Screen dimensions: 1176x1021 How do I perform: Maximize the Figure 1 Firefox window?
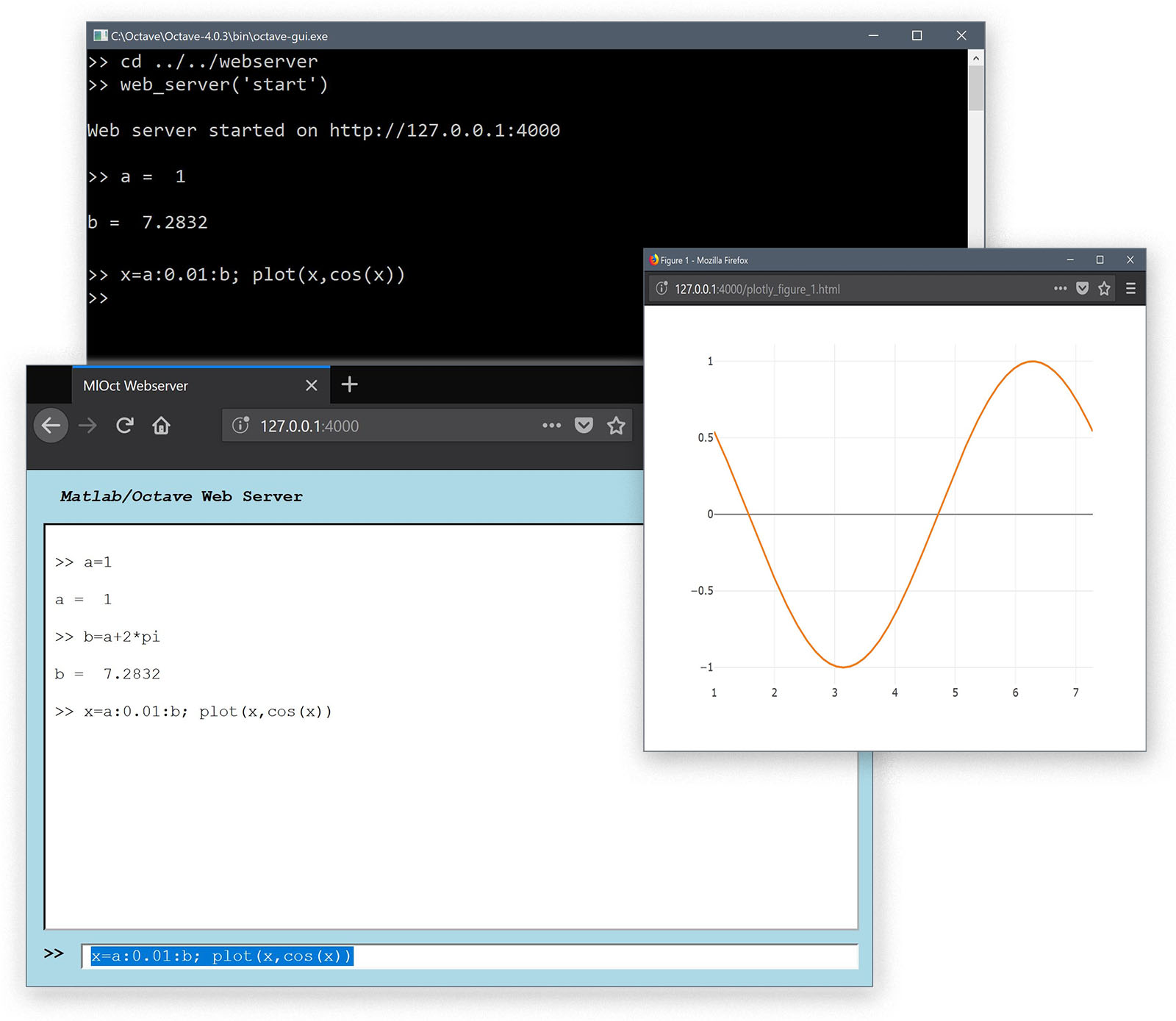click(x=1100, y=259)
